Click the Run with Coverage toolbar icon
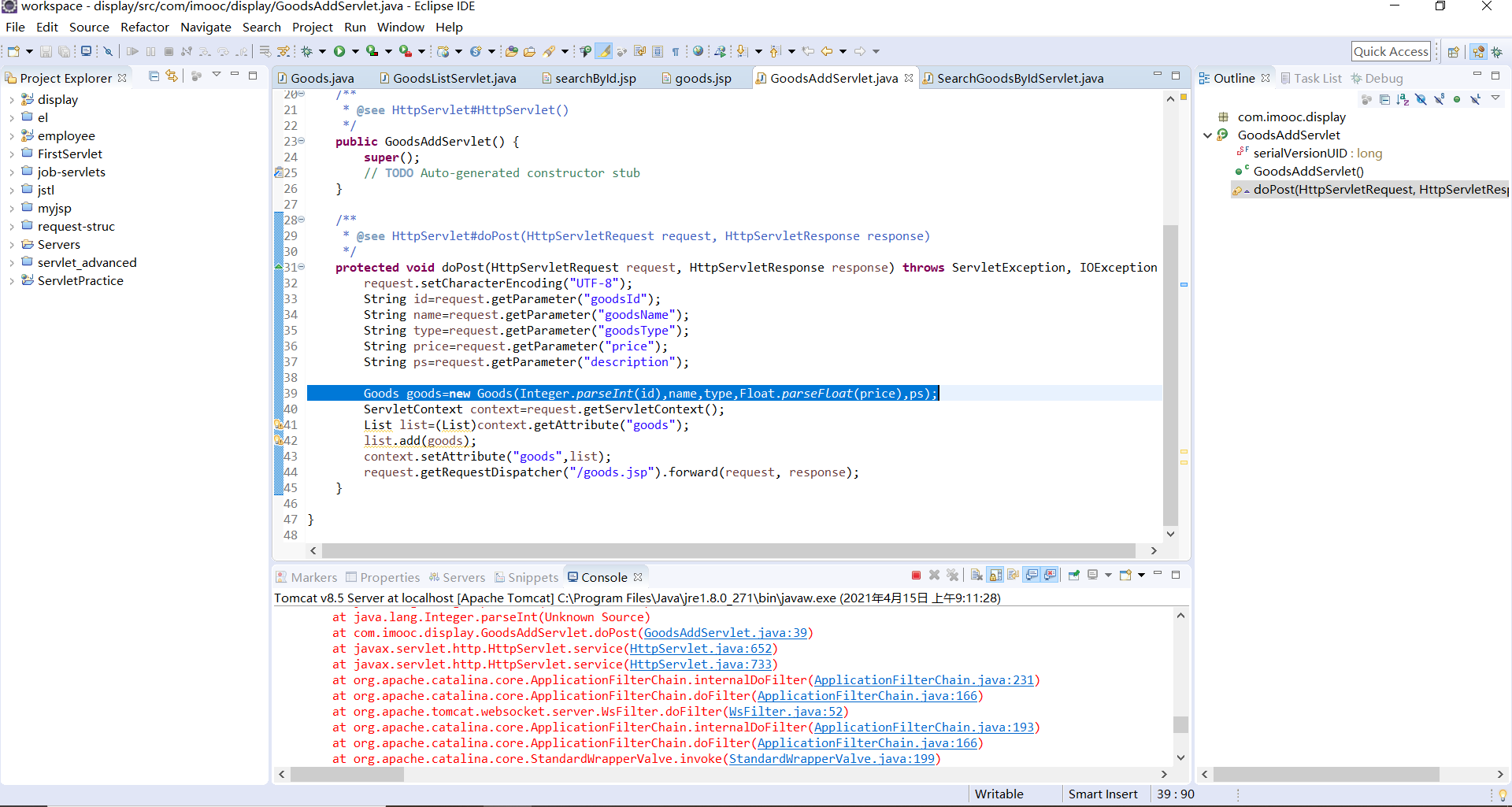Viewport: 1512px width, 807px height. click(372, 51)
